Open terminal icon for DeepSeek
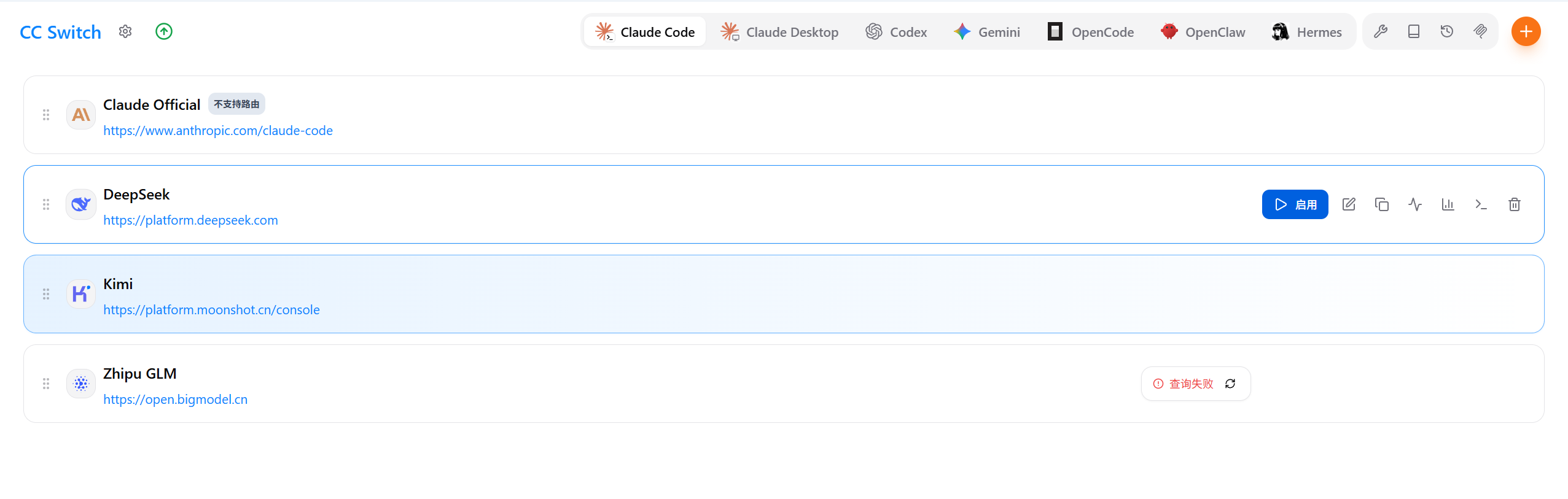The image size is (1568, 499). (x=1481, y=204)
